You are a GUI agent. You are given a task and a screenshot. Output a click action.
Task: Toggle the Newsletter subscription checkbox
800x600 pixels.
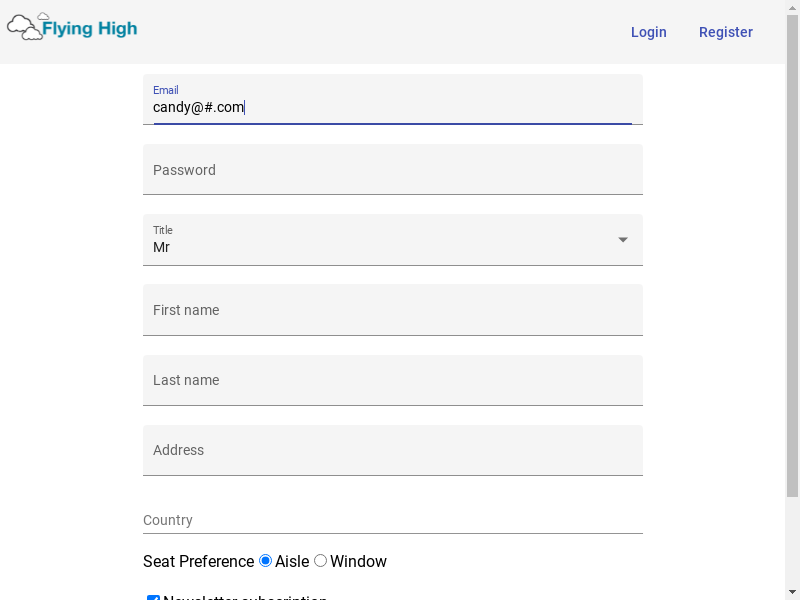(153, 597)
